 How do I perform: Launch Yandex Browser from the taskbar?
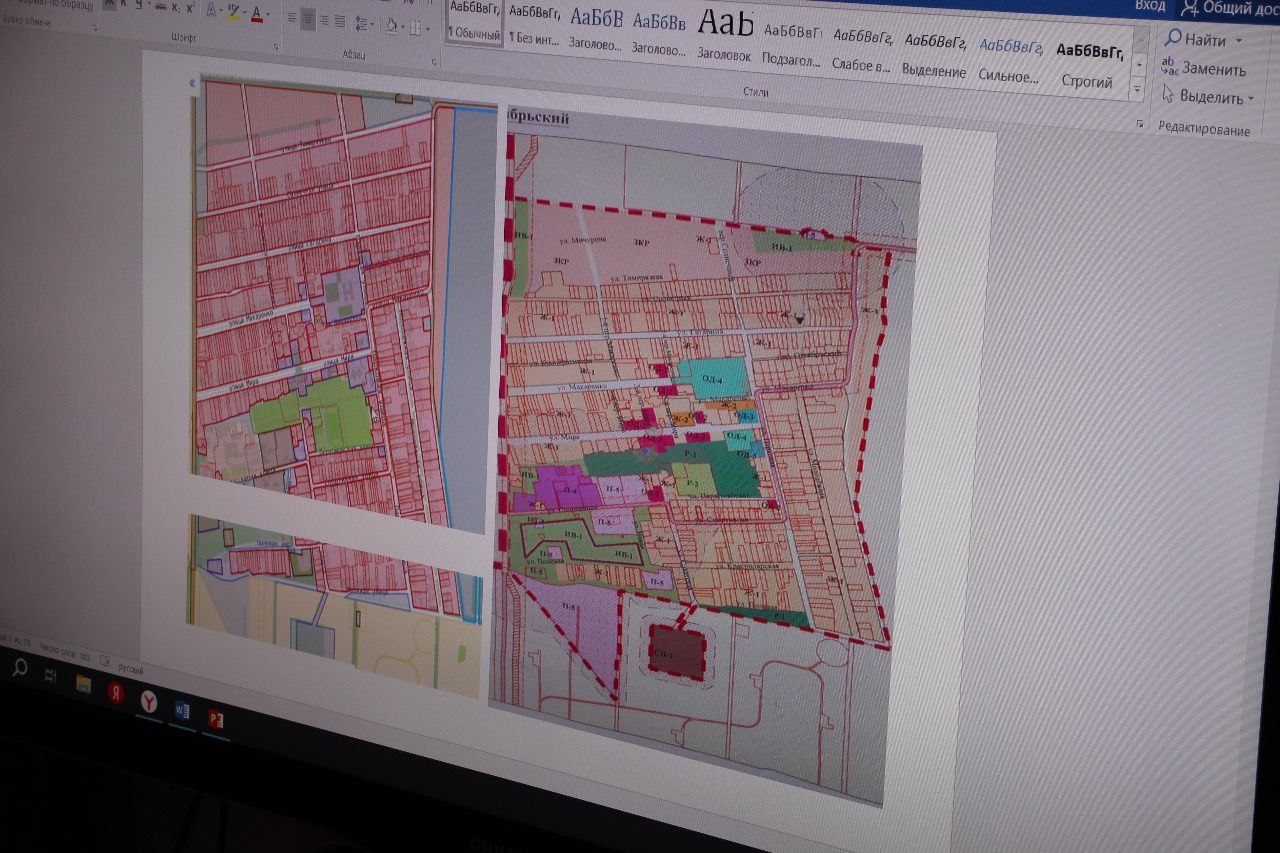(149, 702)
